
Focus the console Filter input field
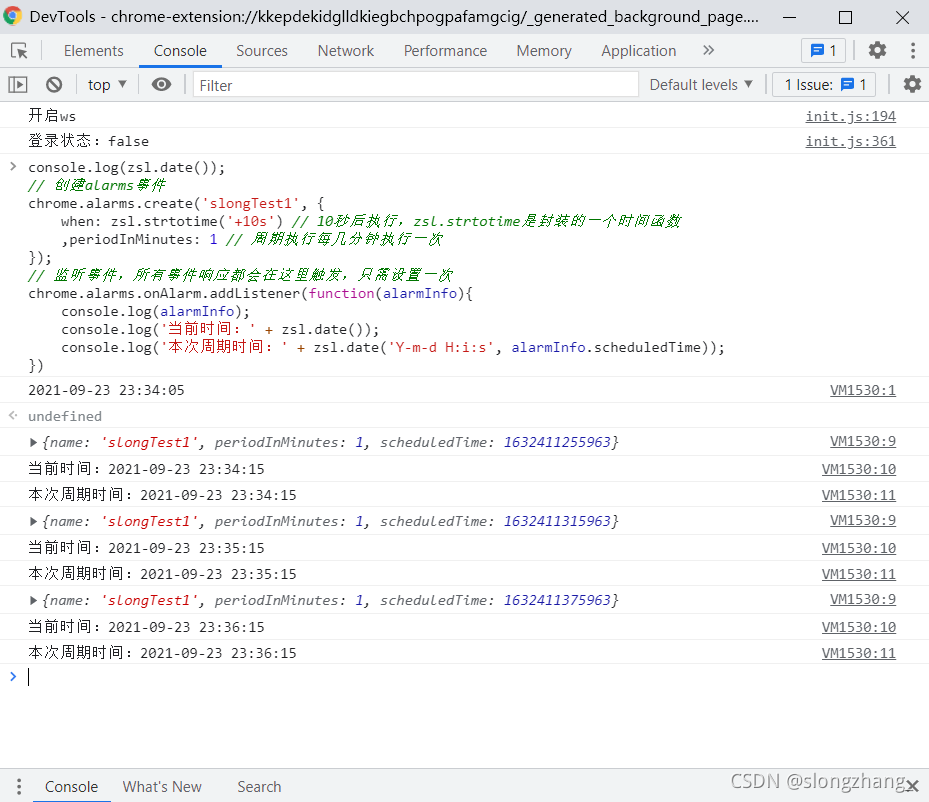tap(416, 85)
